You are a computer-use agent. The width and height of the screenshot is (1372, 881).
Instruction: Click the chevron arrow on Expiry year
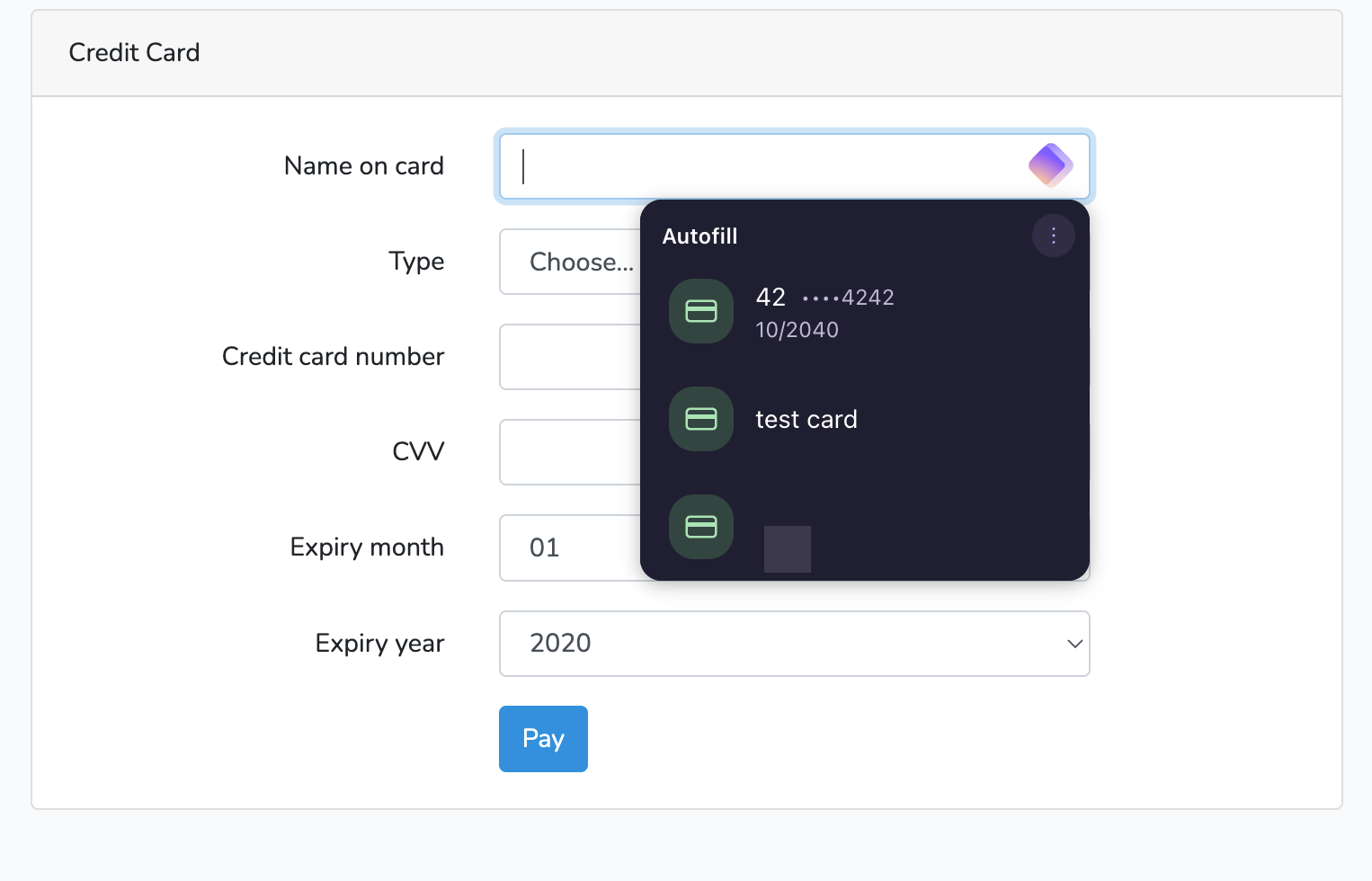click(x=1074, y=644)
